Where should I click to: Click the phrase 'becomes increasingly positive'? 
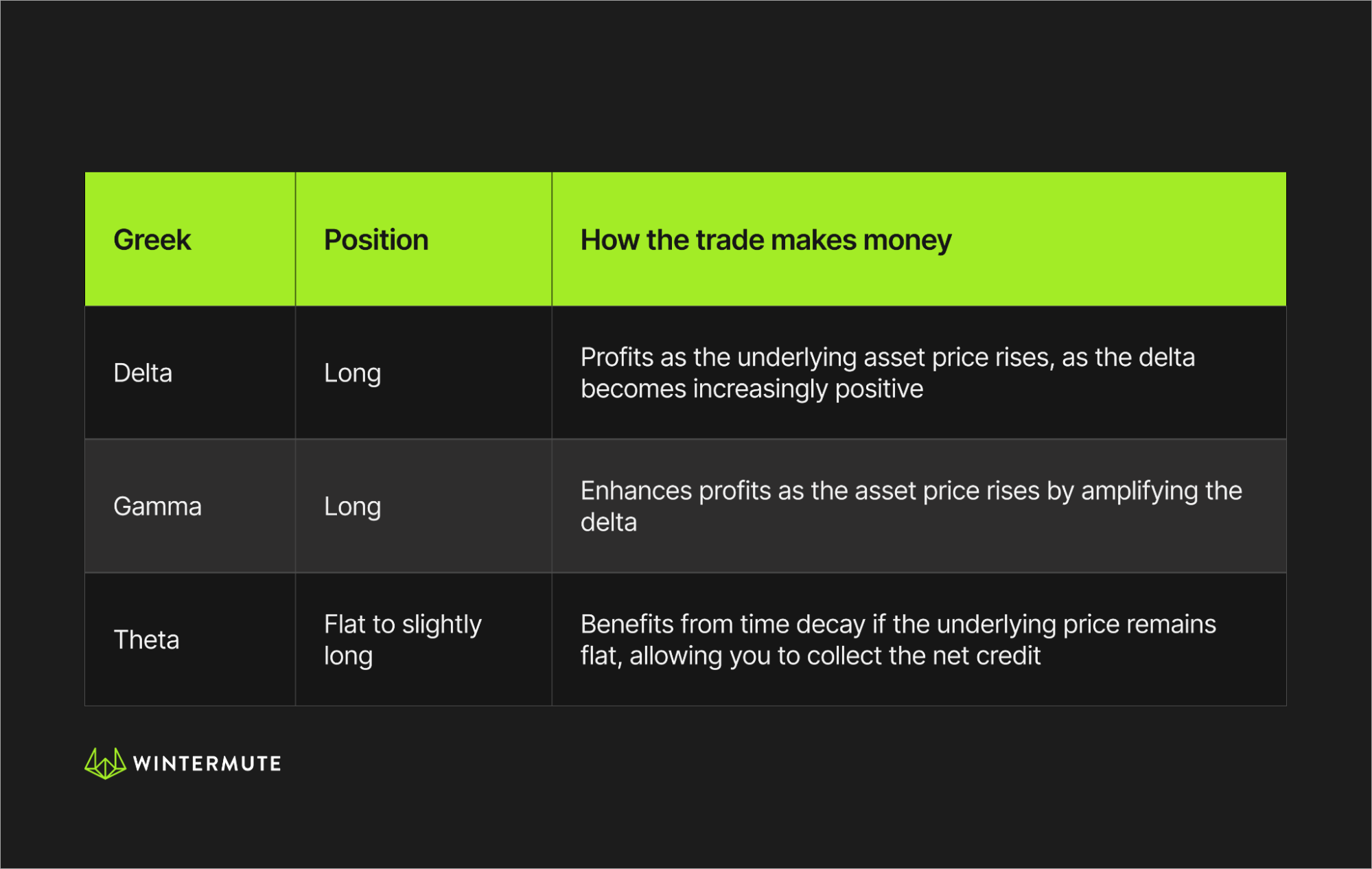752,389
